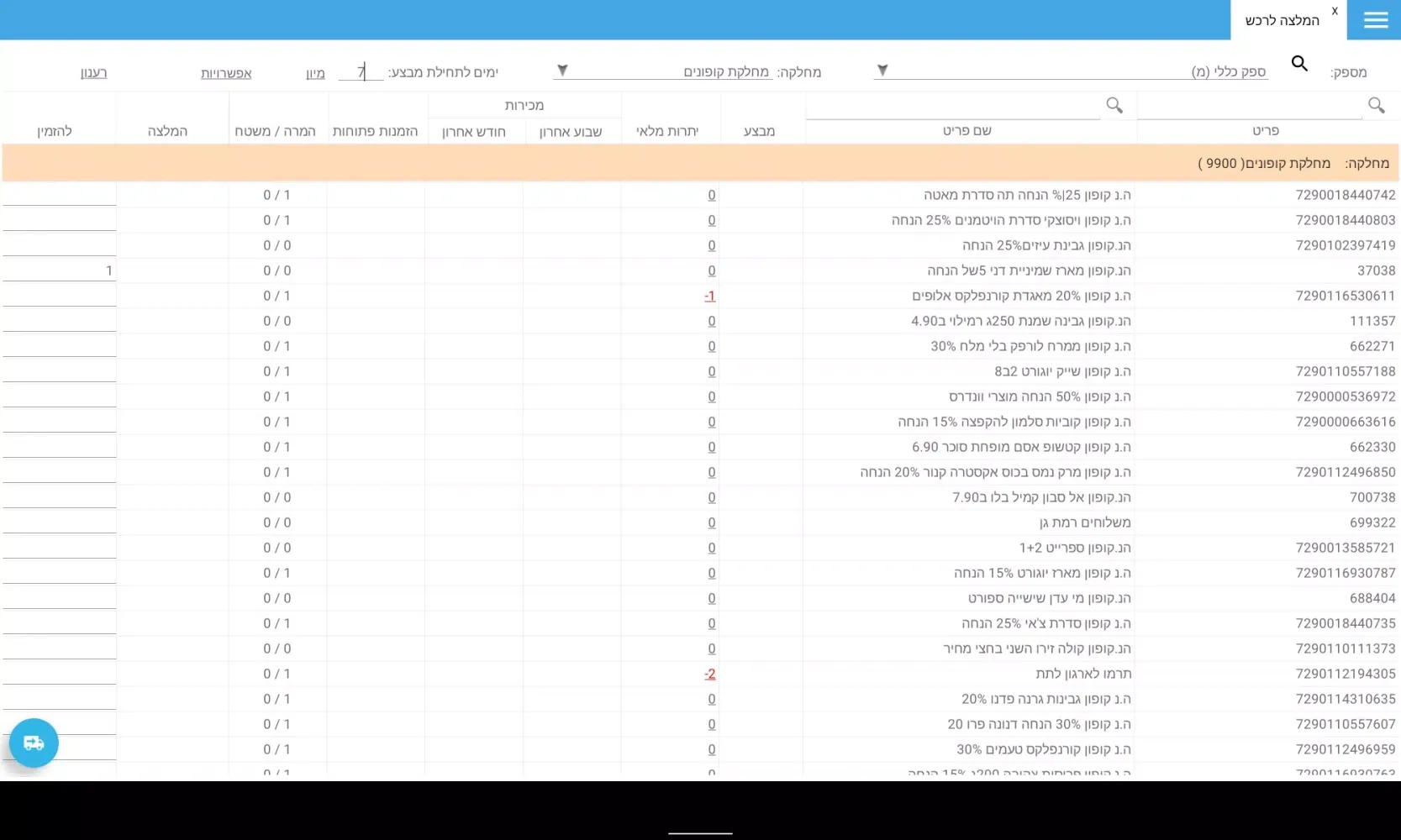Click the order quantity field for item 37038
The width and height of the screenshot is (1401, 840).
click(59, 270)
